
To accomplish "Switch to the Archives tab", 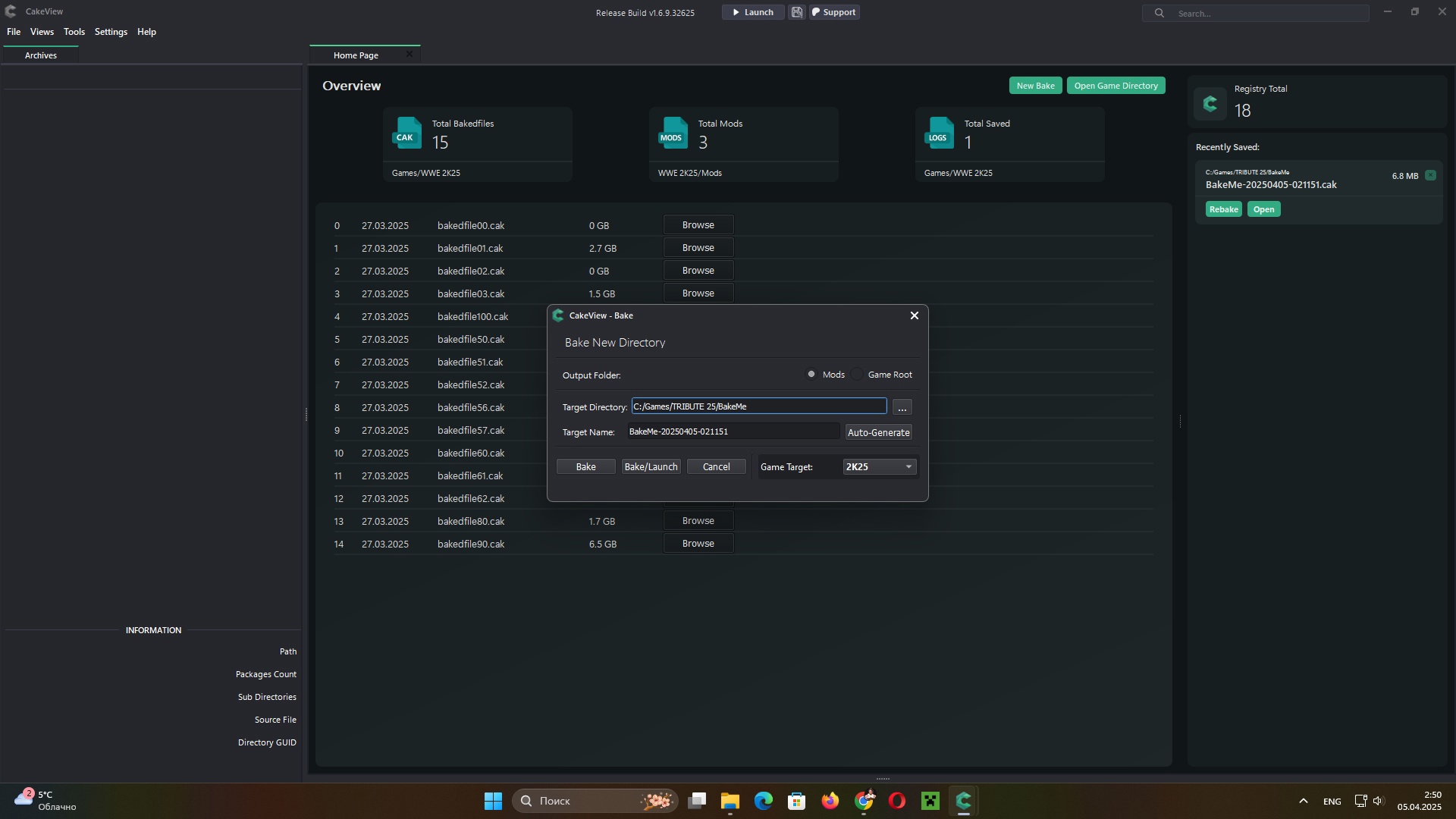I will (x=41, y=55).
